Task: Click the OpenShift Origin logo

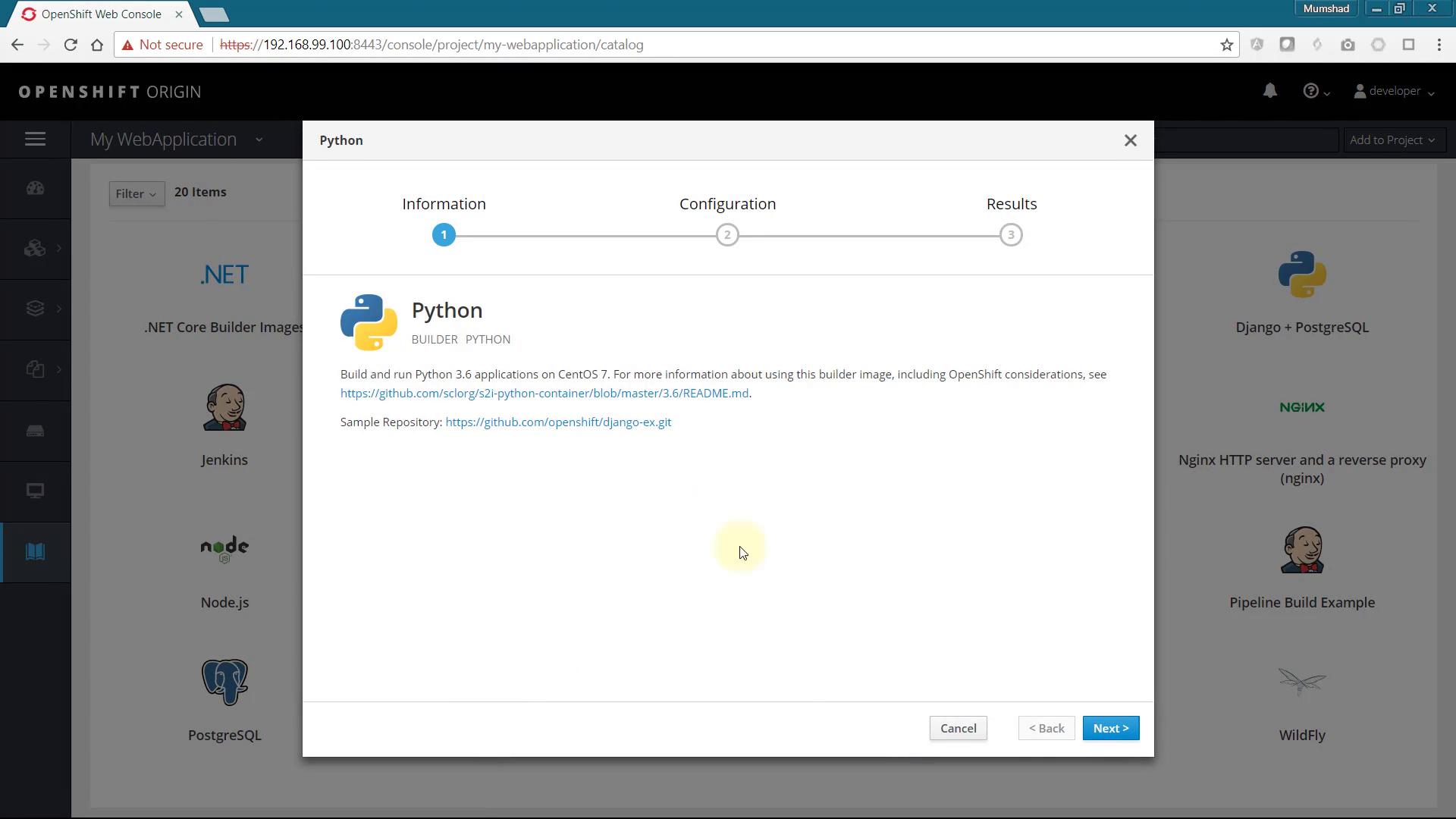Action: click(110, 92)
